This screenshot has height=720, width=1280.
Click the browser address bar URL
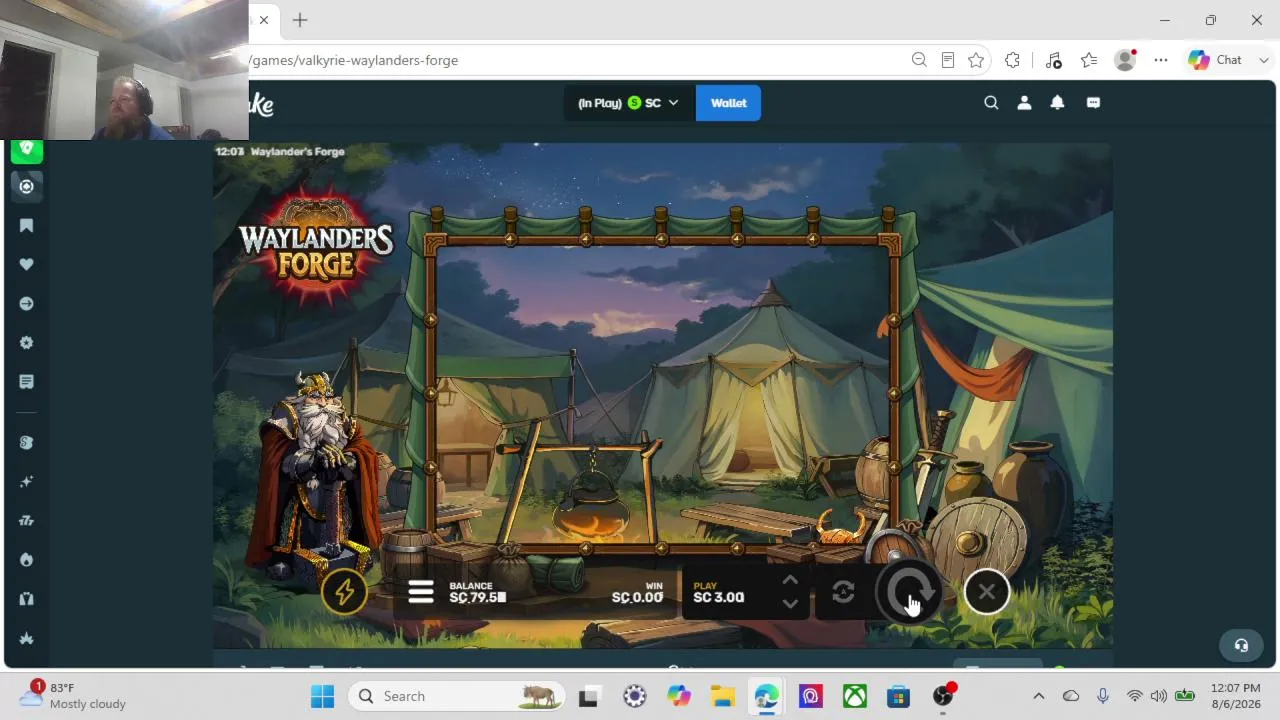[x=354, y=60]
